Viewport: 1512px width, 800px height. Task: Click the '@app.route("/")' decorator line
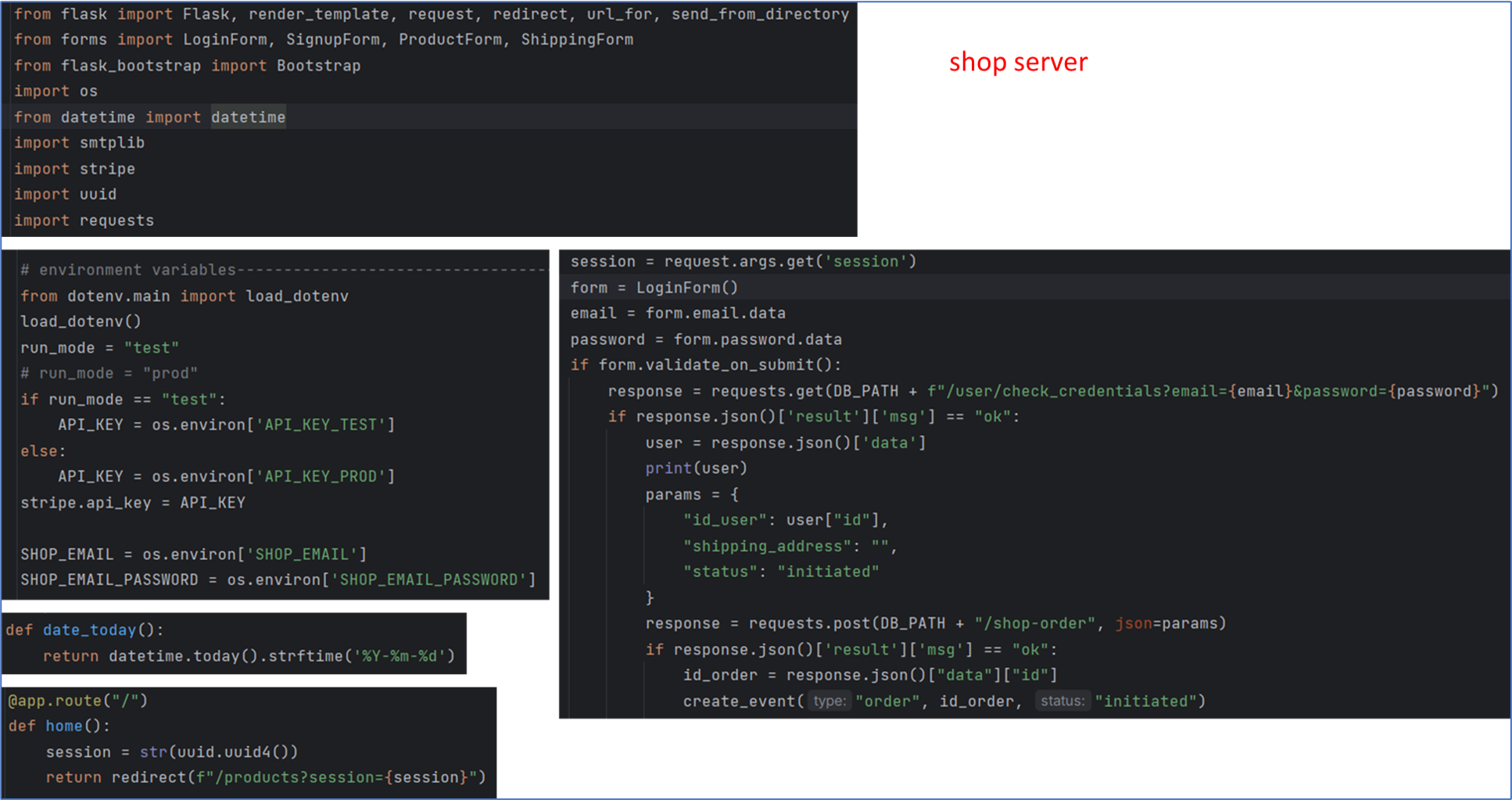pos(77,701)
